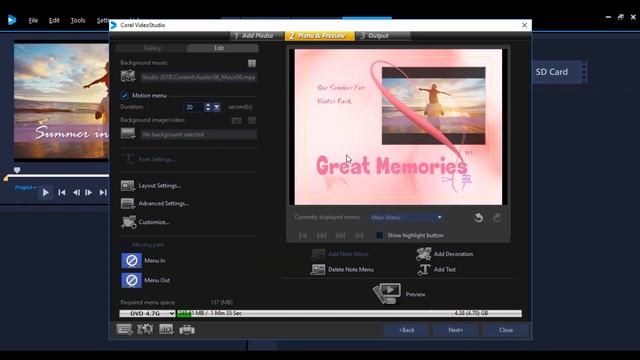Click the Duration spinner arrows
The height and width of the screenshot is (360, 640).
pos(208,107)
